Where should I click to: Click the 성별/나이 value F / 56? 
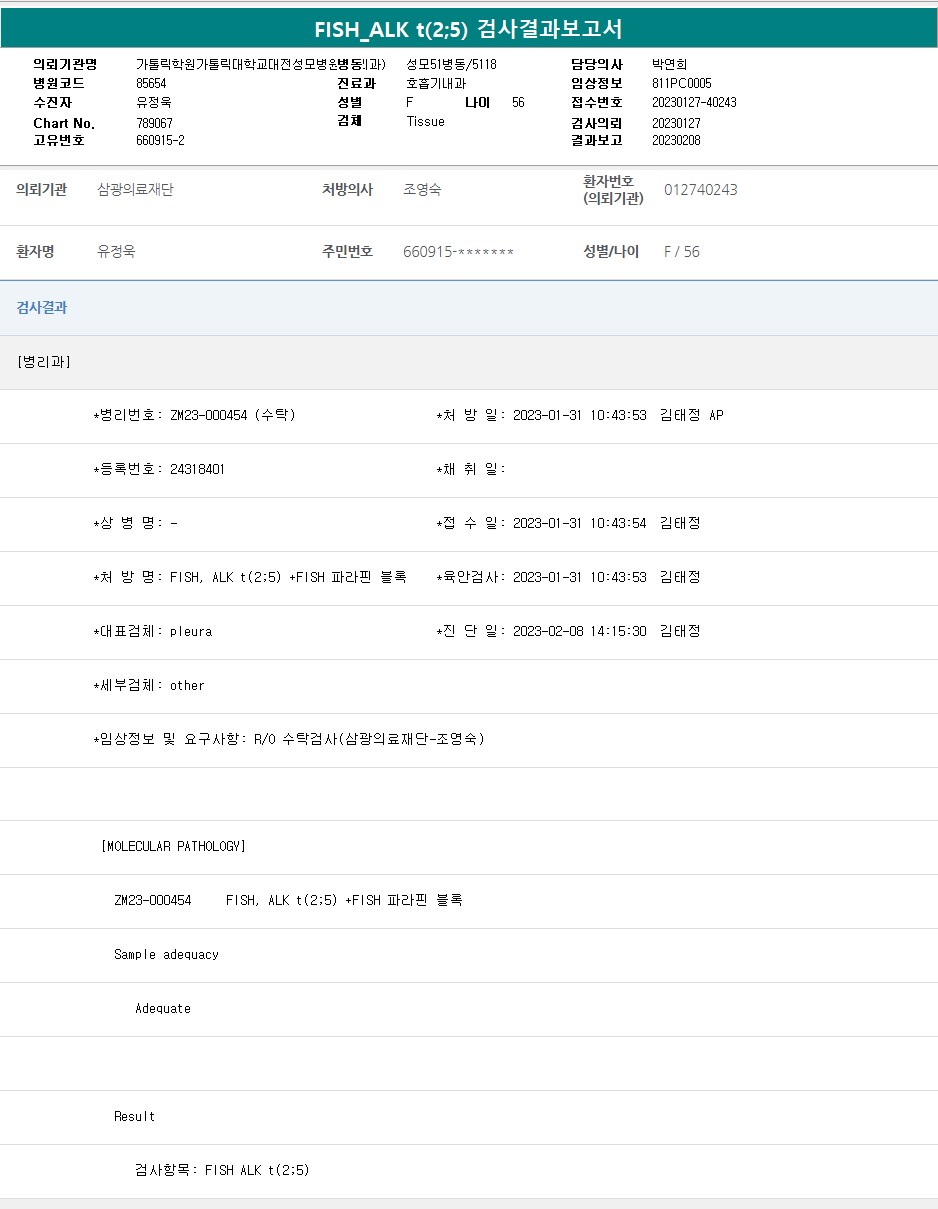(682, 252)
